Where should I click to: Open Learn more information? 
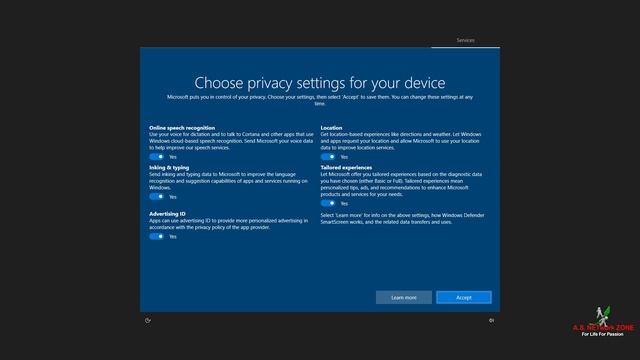(x=404, y=298)
